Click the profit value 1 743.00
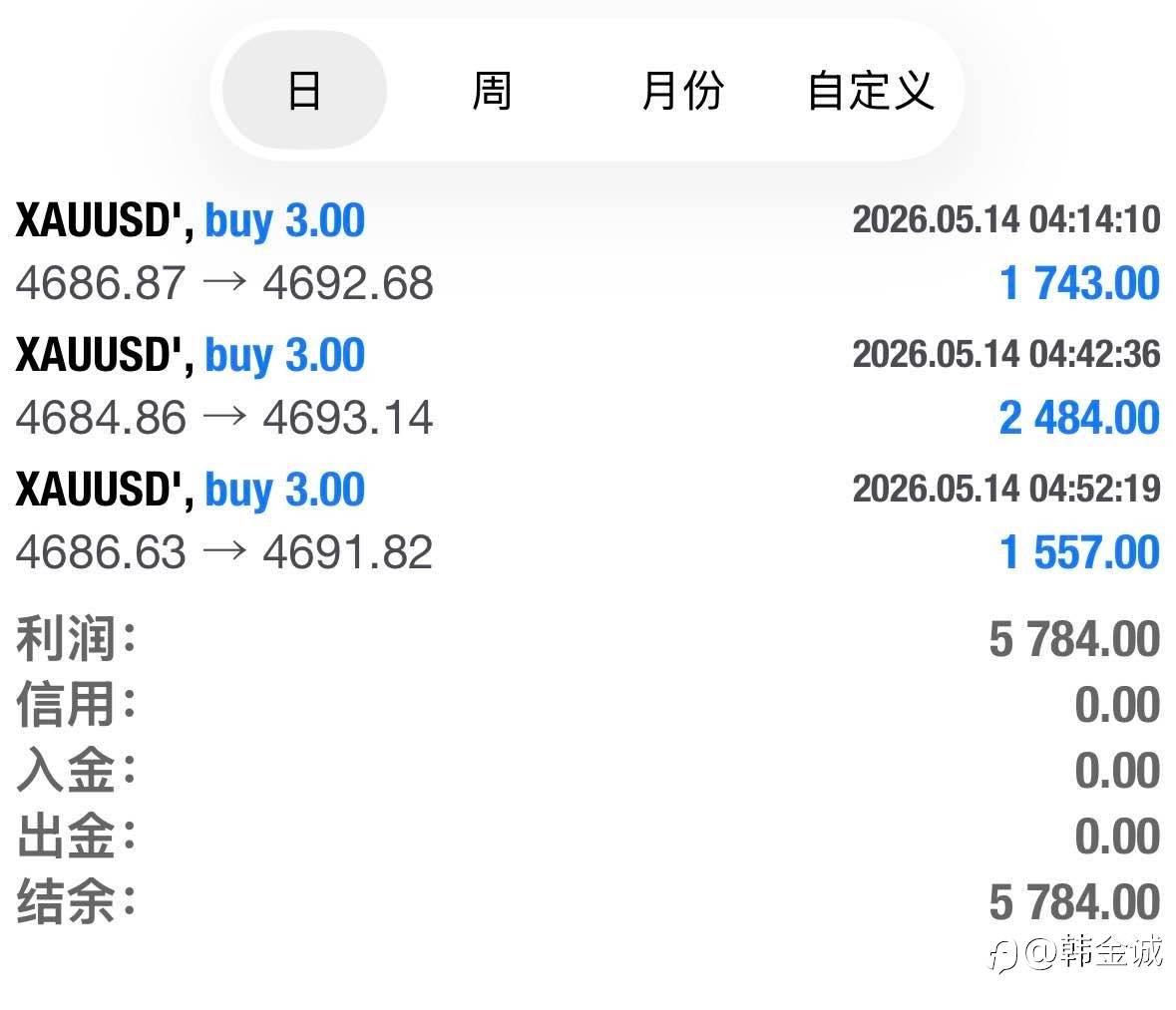Viewport: 1176px width, 1010px height. click(1080, 283)
